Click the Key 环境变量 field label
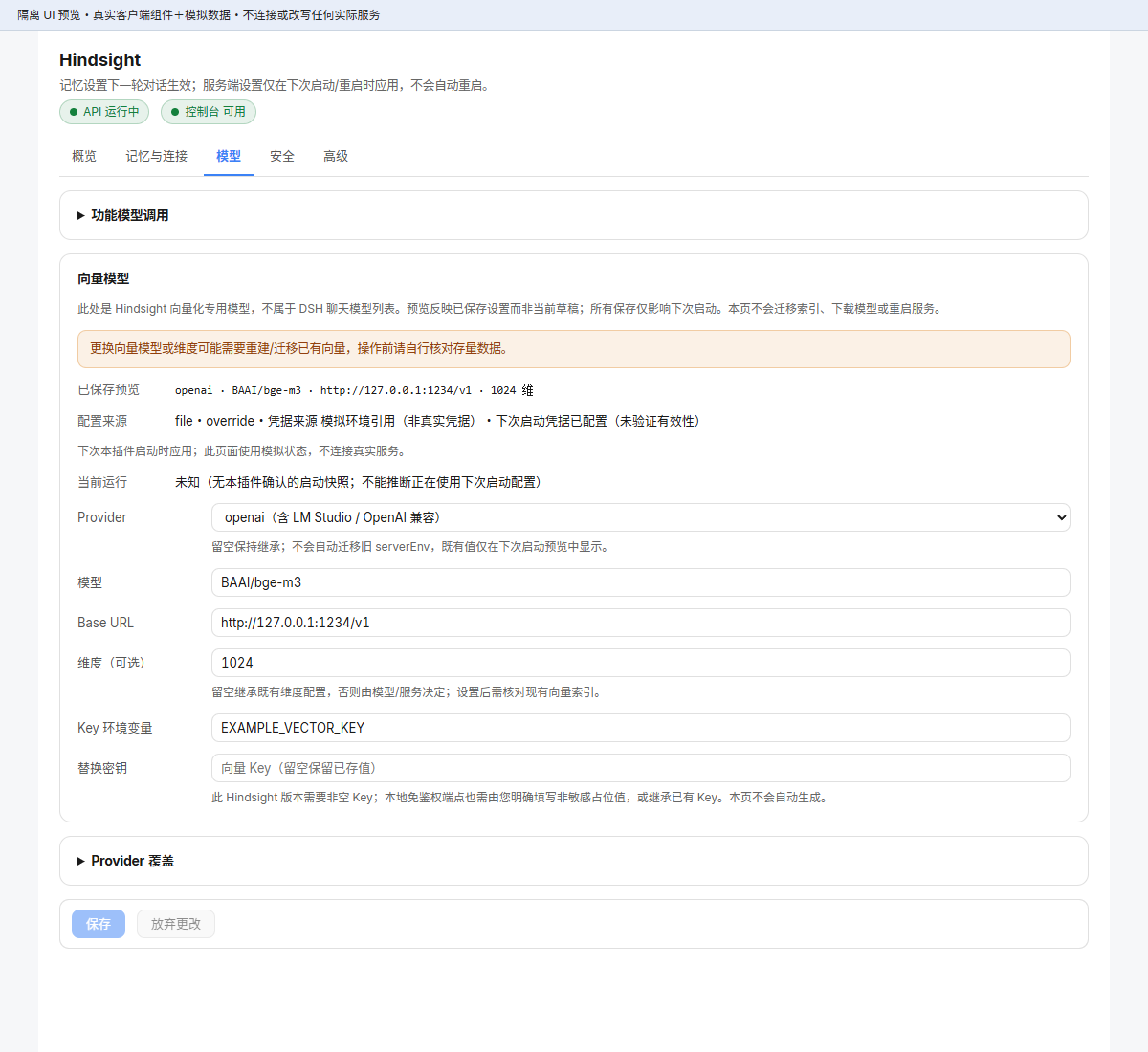 click(115, 728)
